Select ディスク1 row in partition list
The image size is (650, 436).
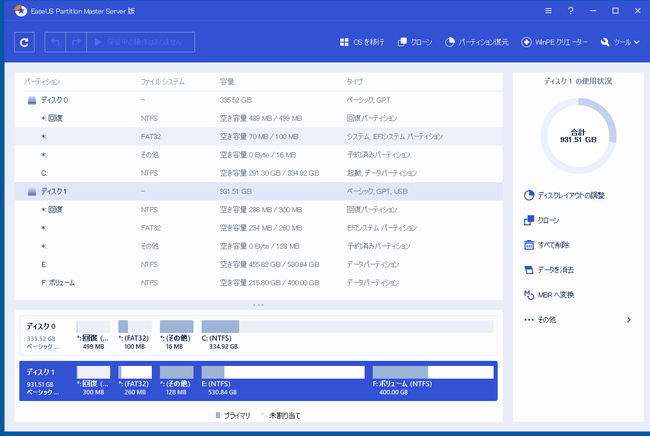(258, 191)
